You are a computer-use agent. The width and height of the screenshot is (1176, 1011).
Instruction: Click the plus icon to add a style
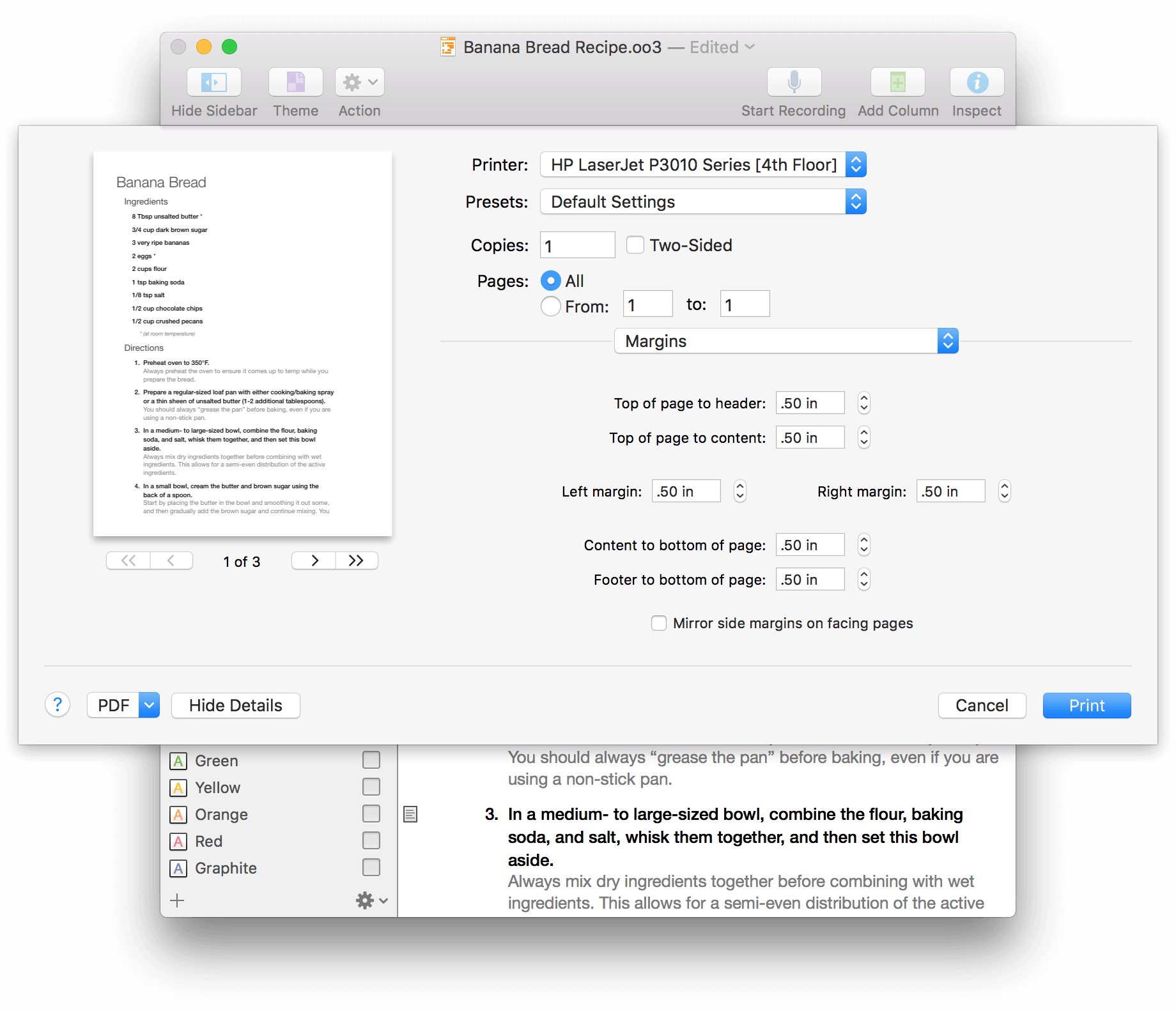[x=177, y=900]
